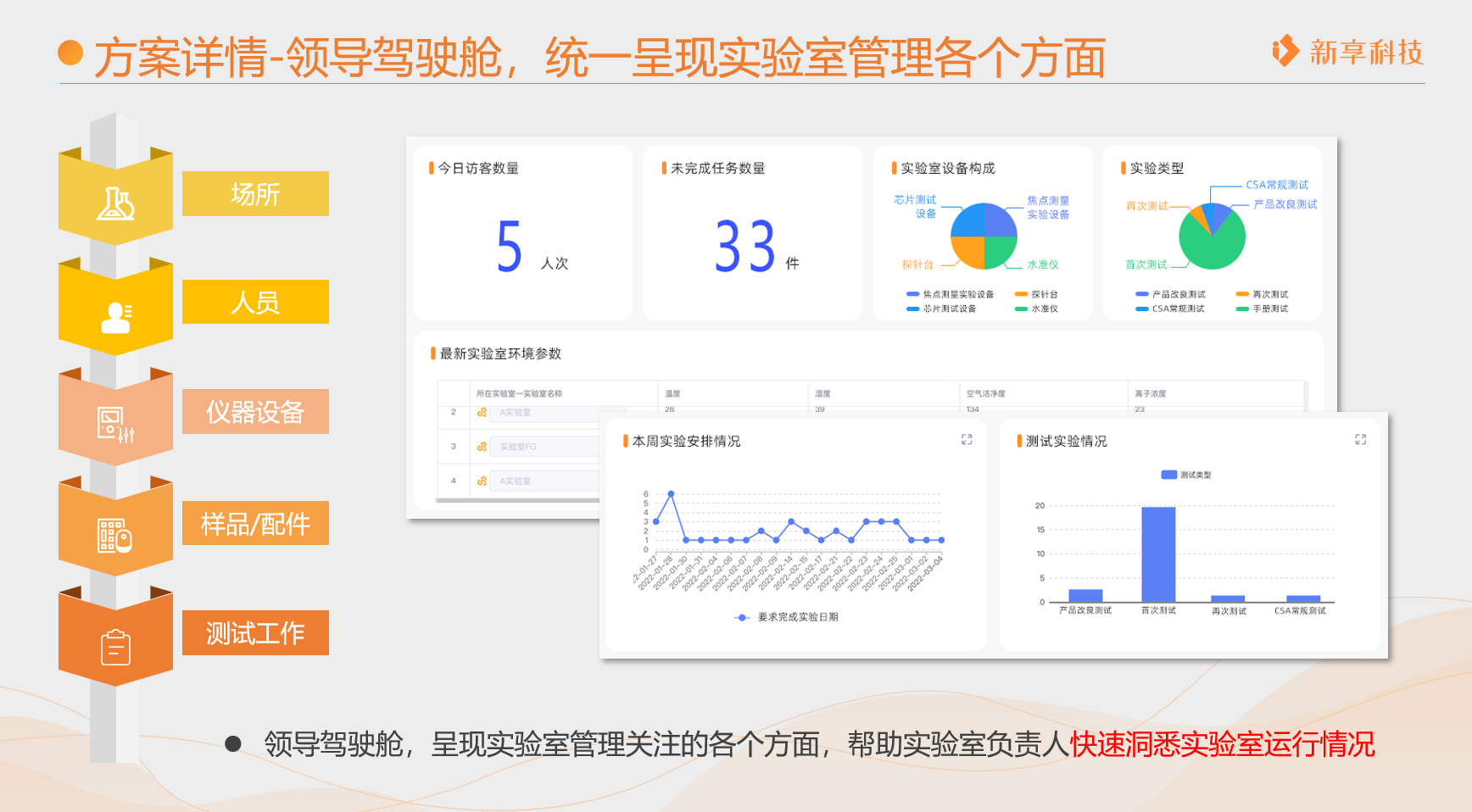This screenshot has width=1472, height=812.
Task: Select the 样品/配件 label
Action: (255, 523)
